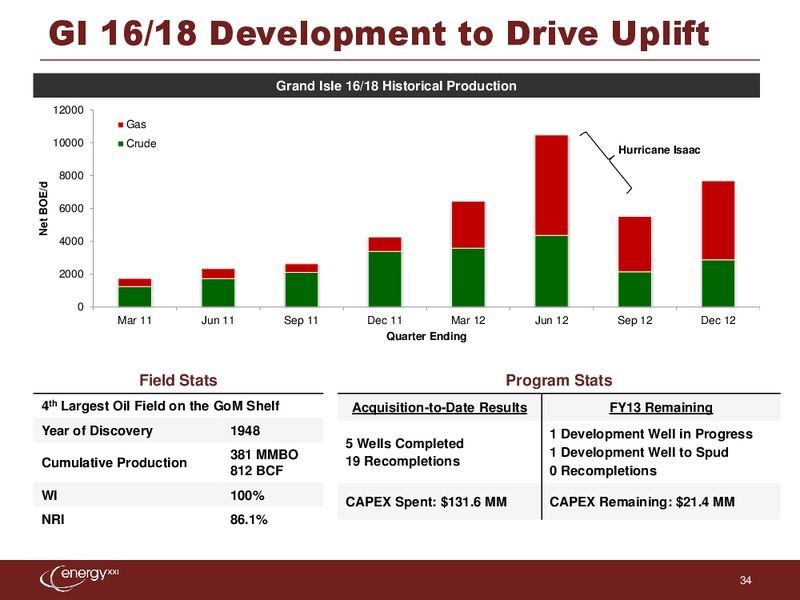800x600 pixels.
Task: Click the 'WI' row label
Action: tap(49, 495)
